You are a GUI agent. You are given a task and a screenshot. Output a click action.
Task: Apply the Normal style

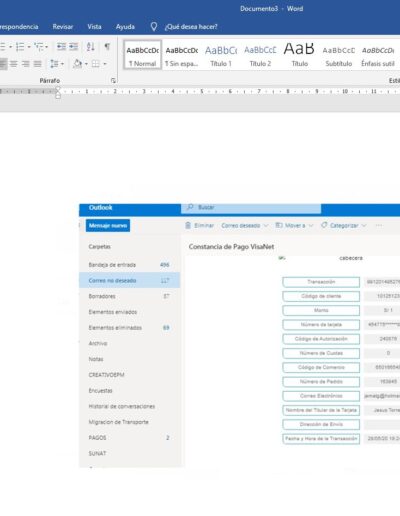143,55
